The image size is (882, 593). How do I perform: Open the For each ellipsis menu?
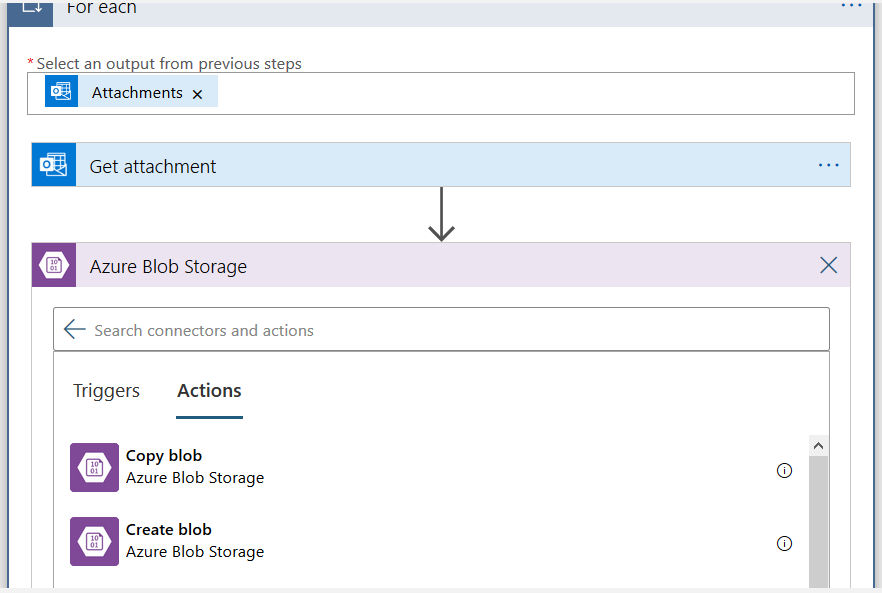851,7
